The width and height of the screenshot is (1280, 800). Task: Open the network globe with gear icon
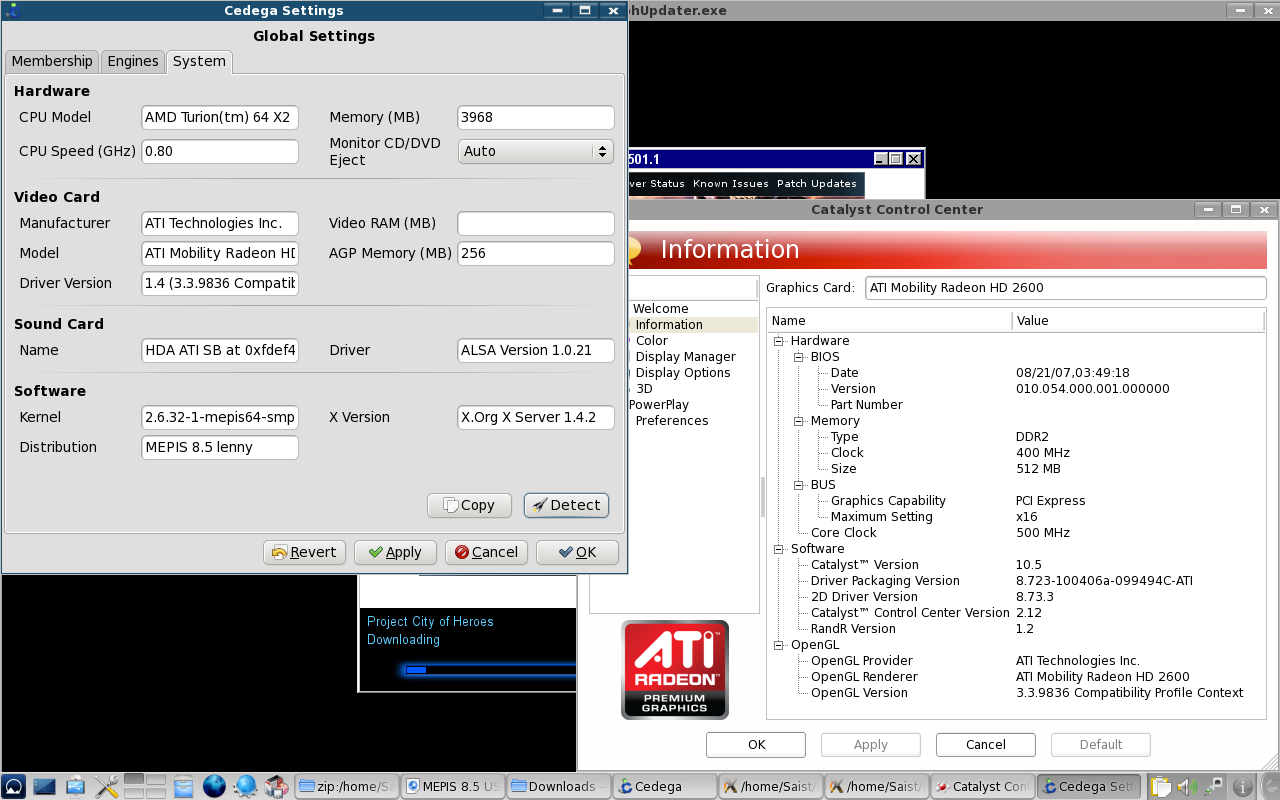click(x=245, y=786)
